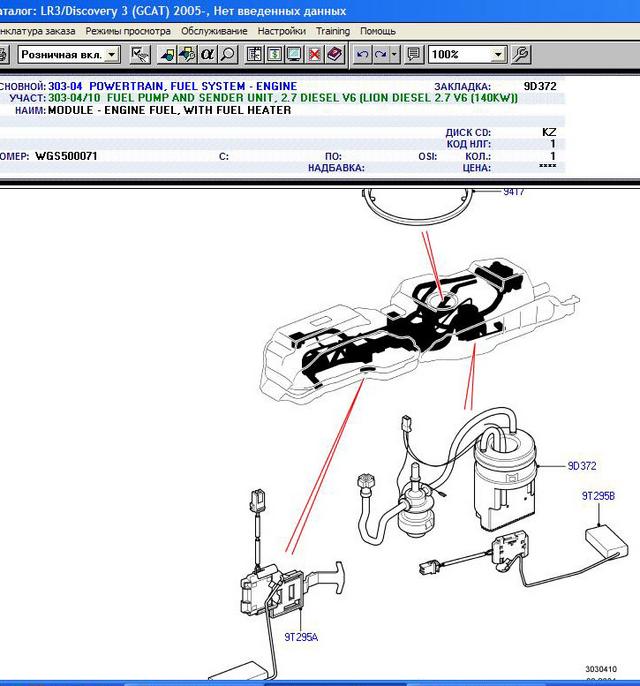Click the ЦЕНА price value asterisks

[x=548, y=167]
